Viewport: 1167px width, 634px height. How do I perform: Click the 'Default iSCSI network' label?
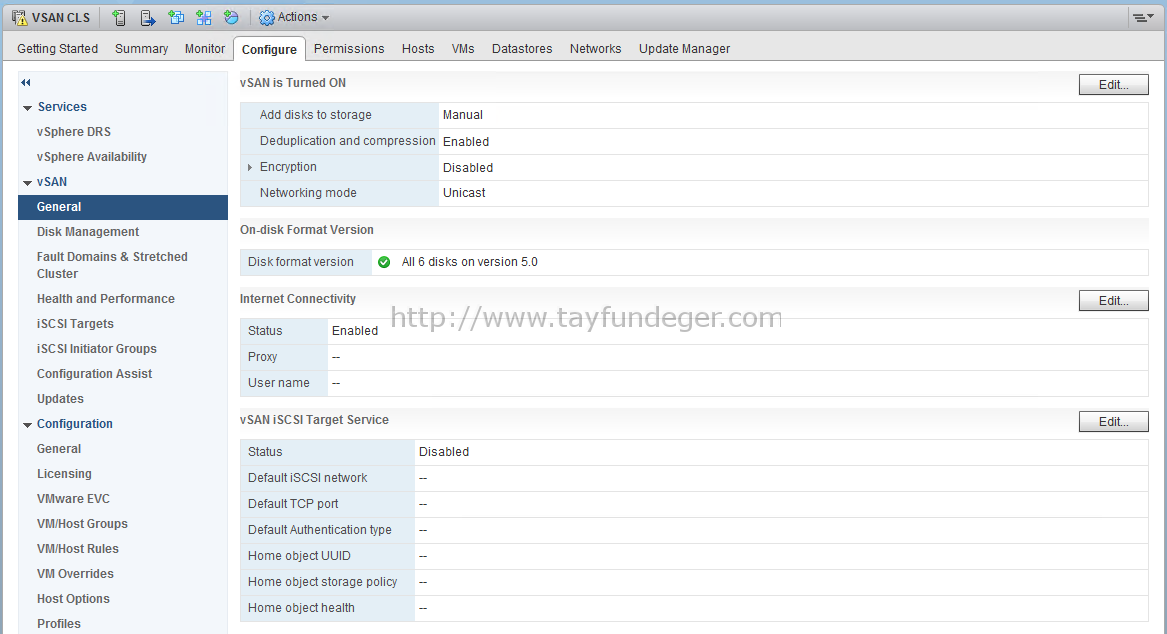pyautogui.click(x=307, y=478)
